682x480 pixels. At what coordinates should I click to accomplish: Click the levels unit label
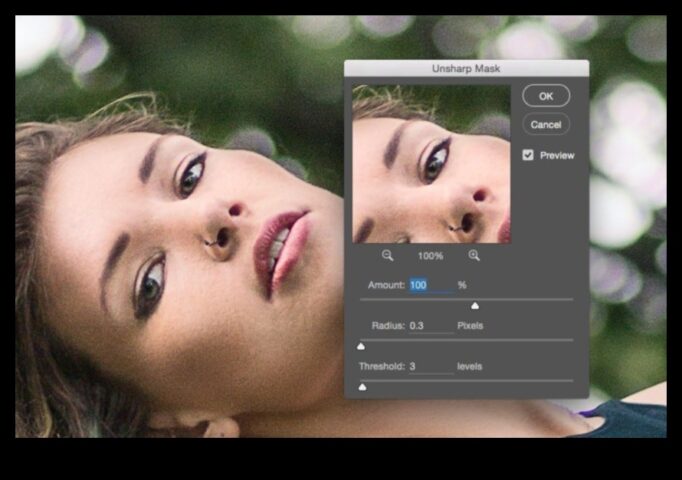pyautogui.click(x=469, y=367)
